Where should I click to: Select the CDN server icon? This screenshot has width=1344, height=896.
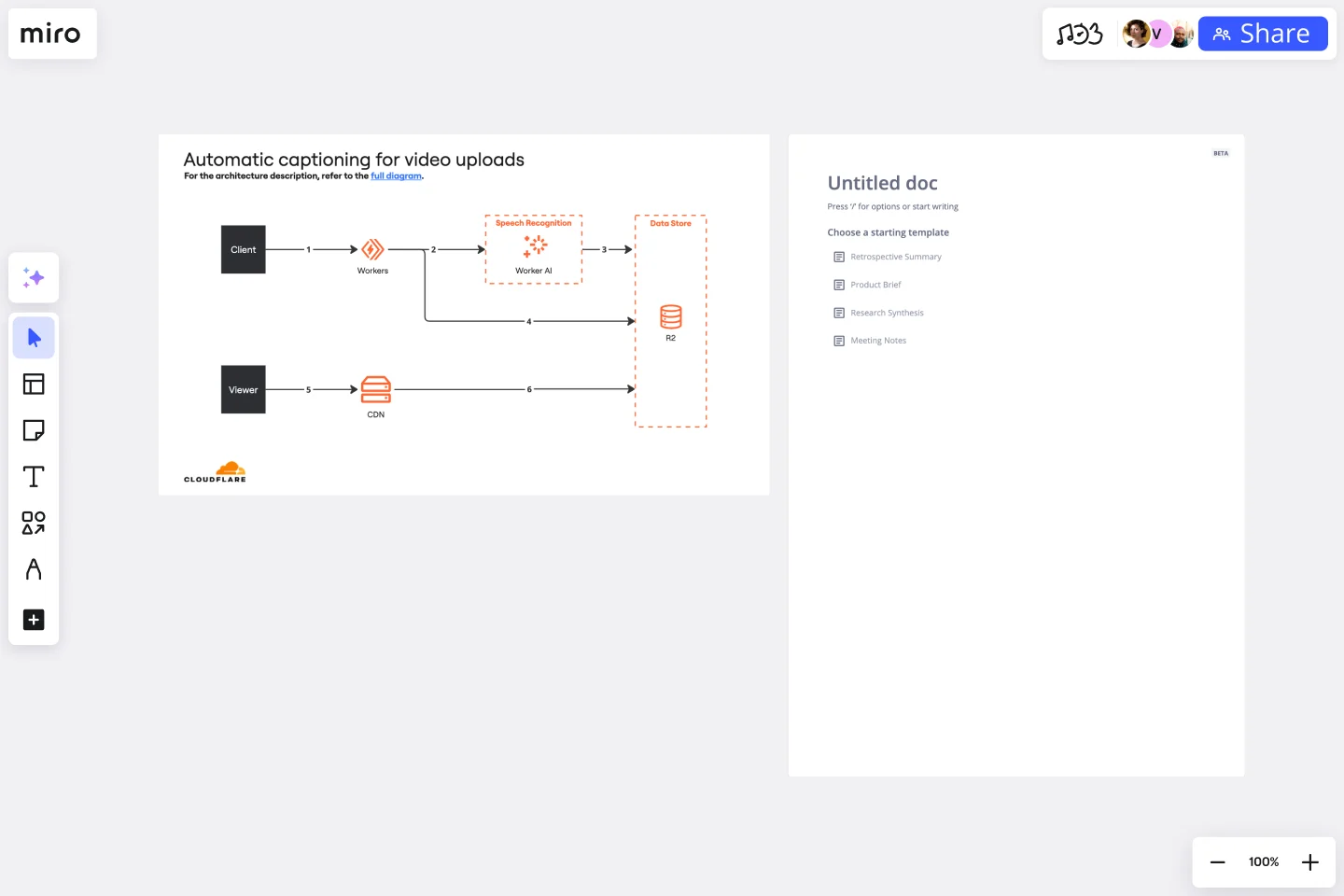pos(376,389)
